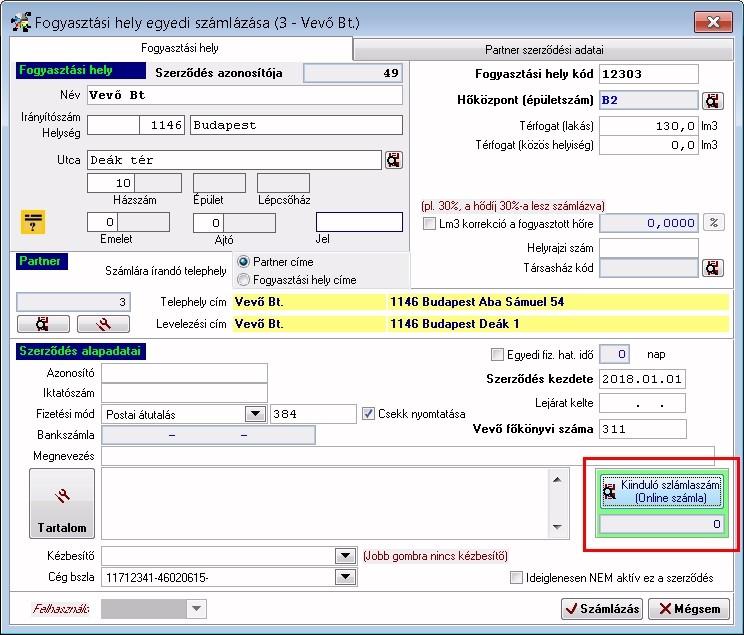Check Ideiglenesen NEM aktív ez a szerződés
This screenshot has width=744, height=635.
(516, 578)
